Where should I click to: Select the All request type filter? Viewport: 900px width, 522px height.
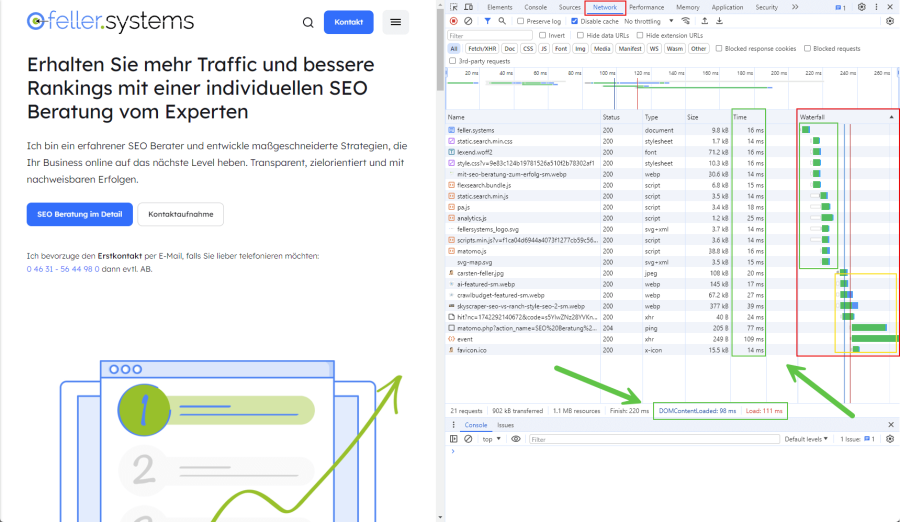(x=454, y=49)
